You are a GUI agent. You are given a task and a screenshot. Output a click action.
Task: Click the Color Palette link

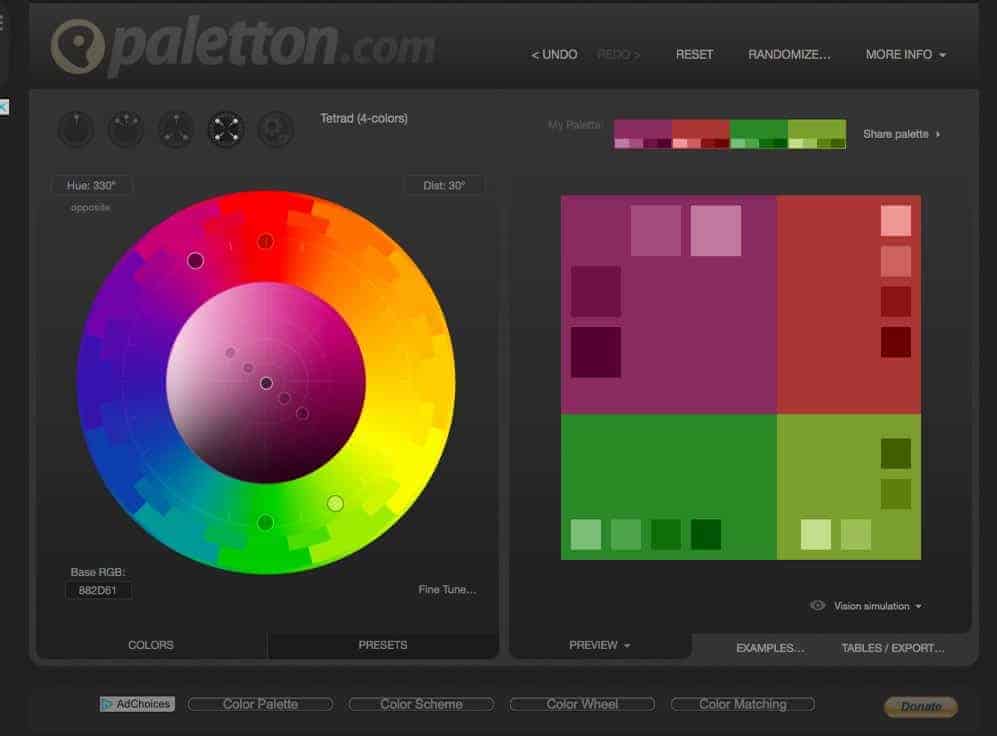click(x=260, y=704)
